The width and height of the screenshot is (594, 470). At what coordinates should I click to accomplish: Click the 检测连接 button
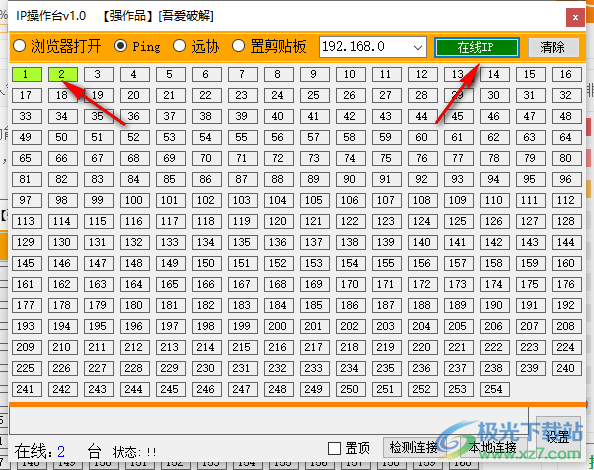[414, 448]
